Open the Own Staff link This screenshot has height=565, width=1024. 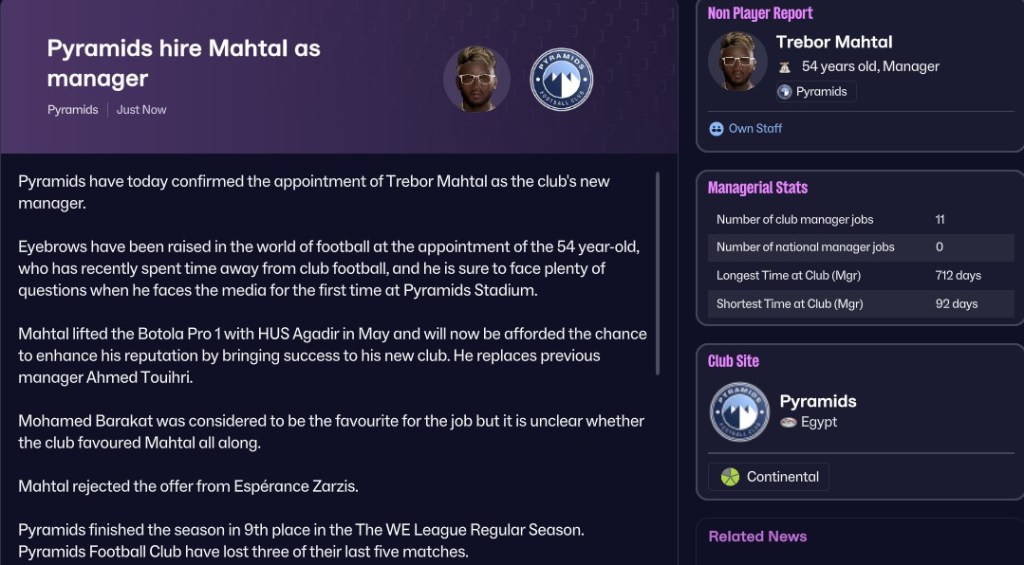[755, 129]
